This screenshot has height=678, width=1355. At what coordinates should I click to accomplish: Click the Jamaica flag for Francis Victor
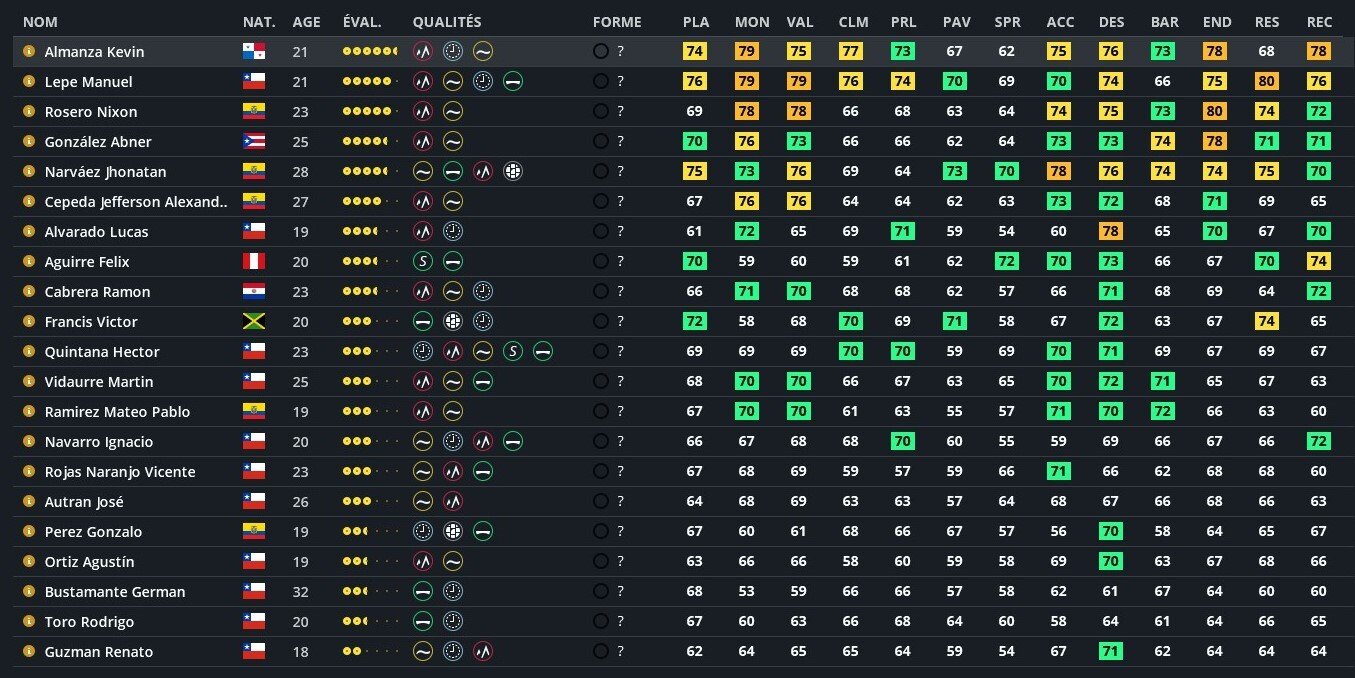[x=253, y=322]
